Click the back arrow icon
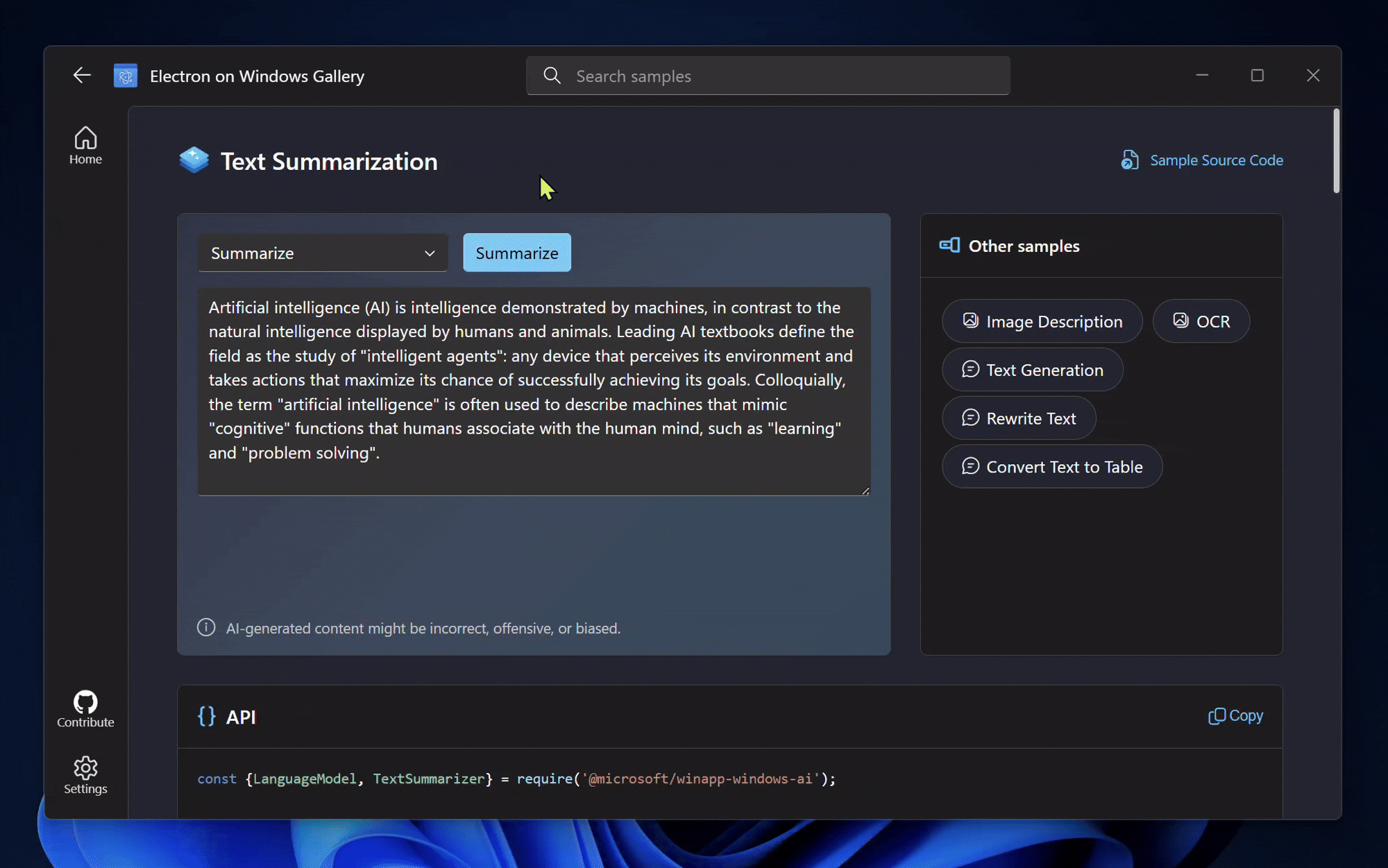The image size is (1388, 868). [x=82, y=76]
